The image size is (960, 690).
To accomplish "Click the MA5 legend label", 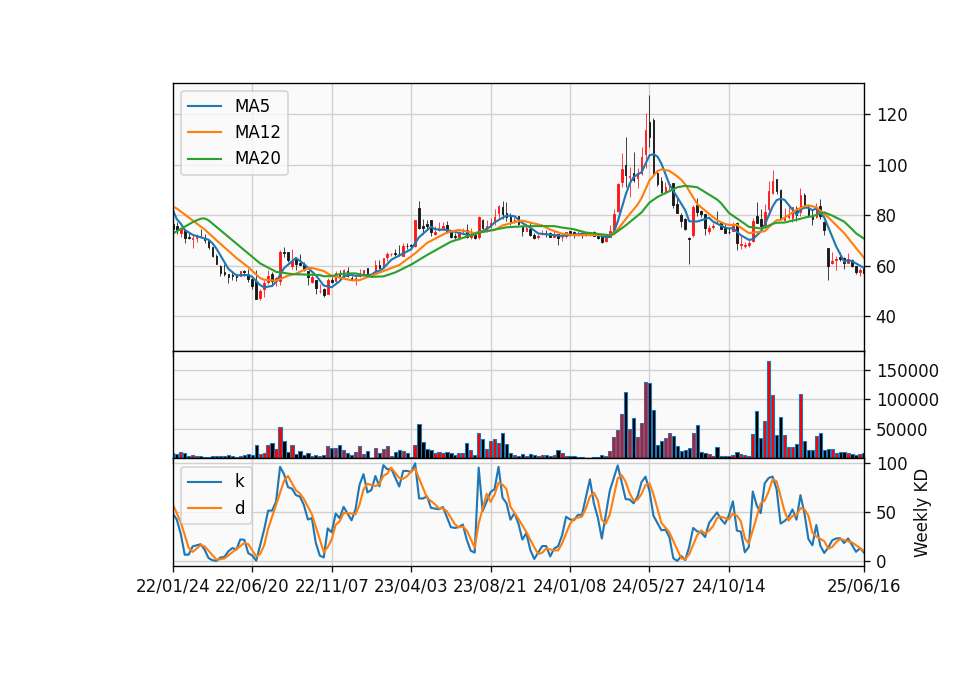I will 252,106.
